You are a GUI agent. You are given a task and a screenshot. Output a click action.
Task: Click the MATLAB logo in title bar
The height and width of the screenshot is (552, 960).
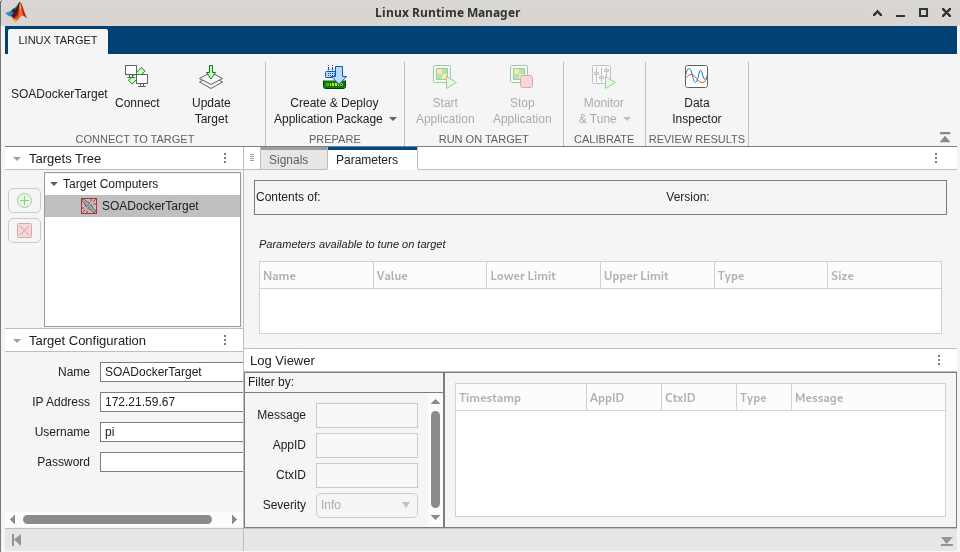pyautogui.click(x=16, y=12)
